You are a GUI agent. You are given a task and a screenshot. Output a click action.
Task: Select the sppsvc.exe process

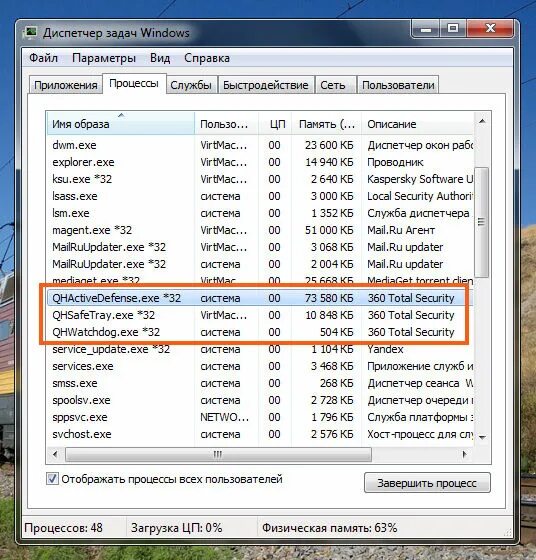pyautogui.click(x=260, y=417)
